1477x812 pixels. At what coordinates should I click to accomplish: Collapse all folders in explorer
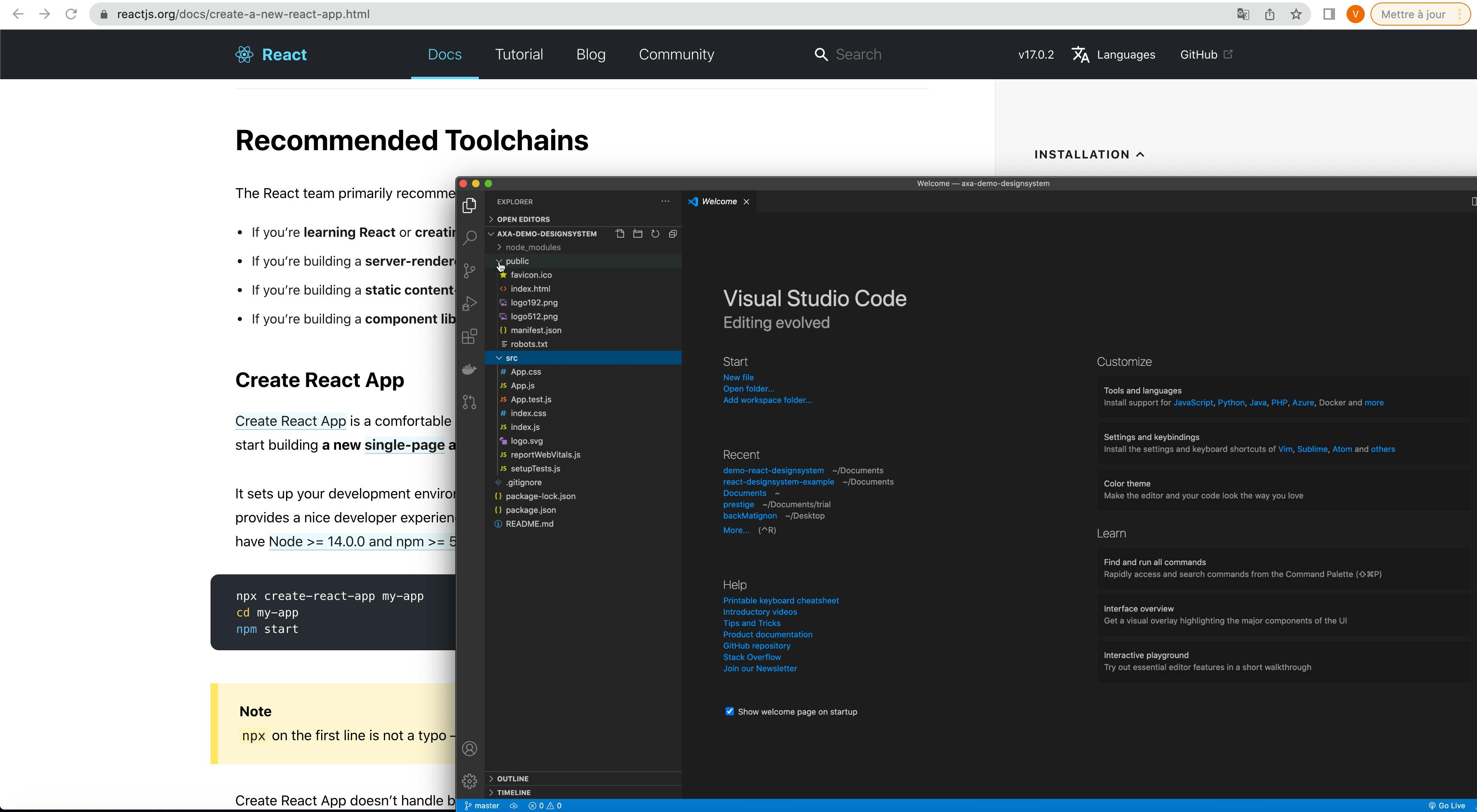[672, 234]
